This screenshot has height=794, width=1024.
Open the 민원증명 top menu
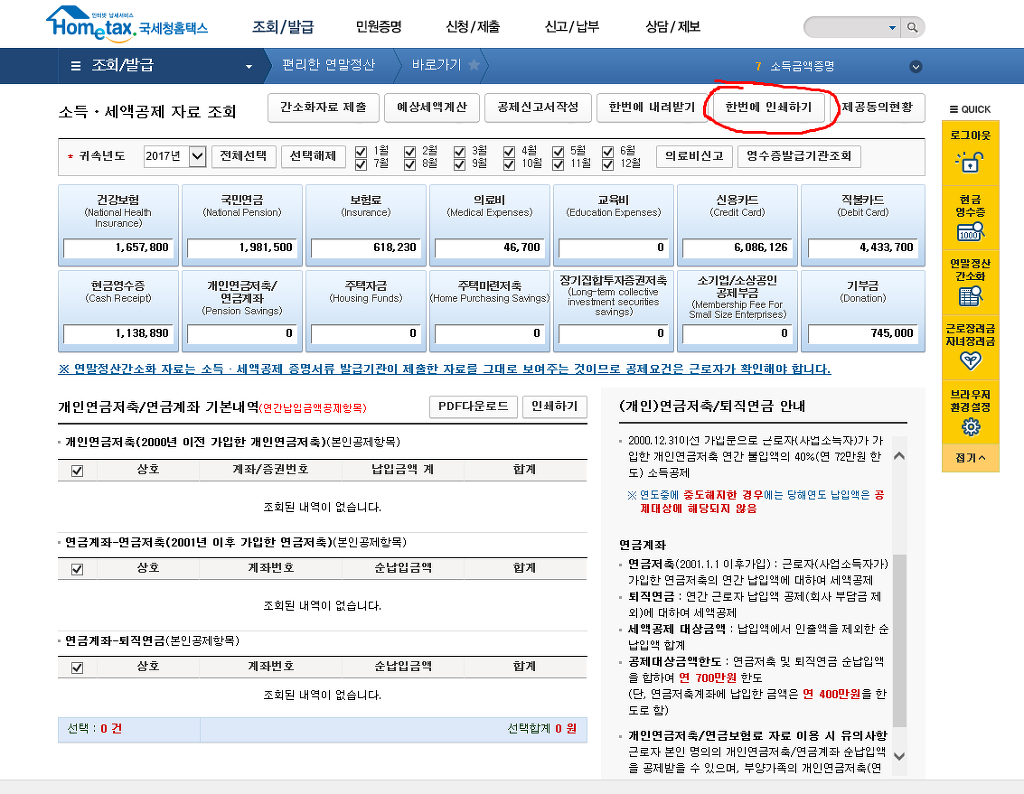(380, 27)
